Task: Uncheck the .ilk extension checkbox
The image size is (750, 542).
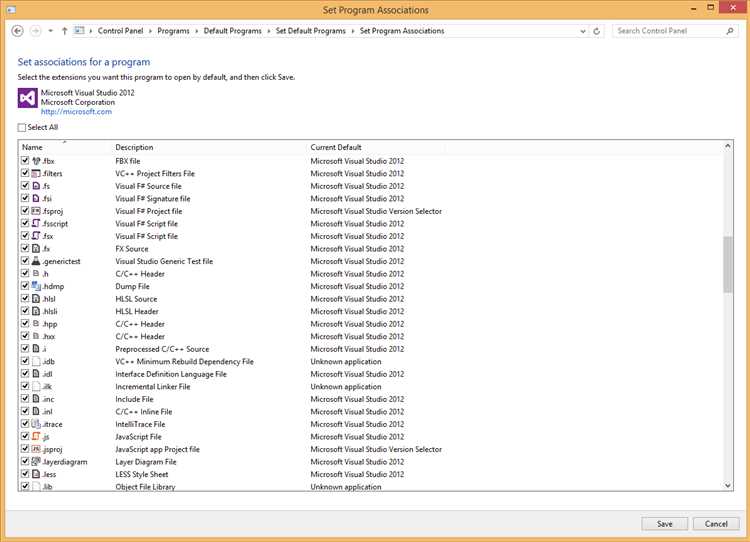Action: coord(25,386)
